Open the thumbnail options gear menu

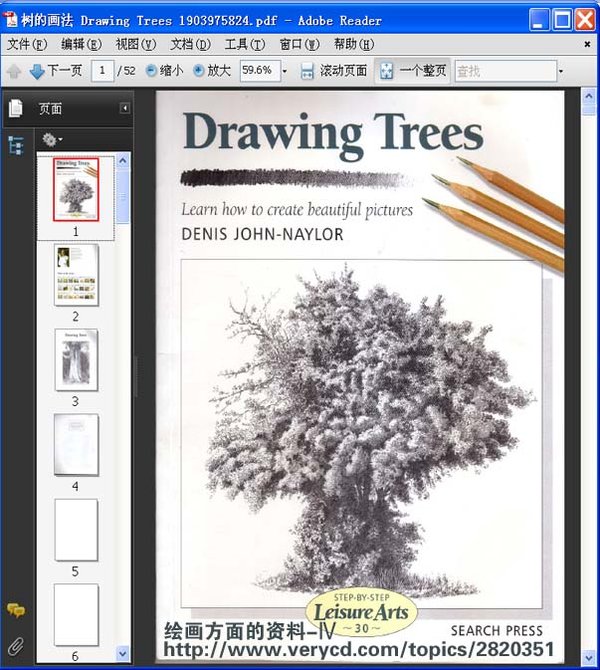point(51,139)
